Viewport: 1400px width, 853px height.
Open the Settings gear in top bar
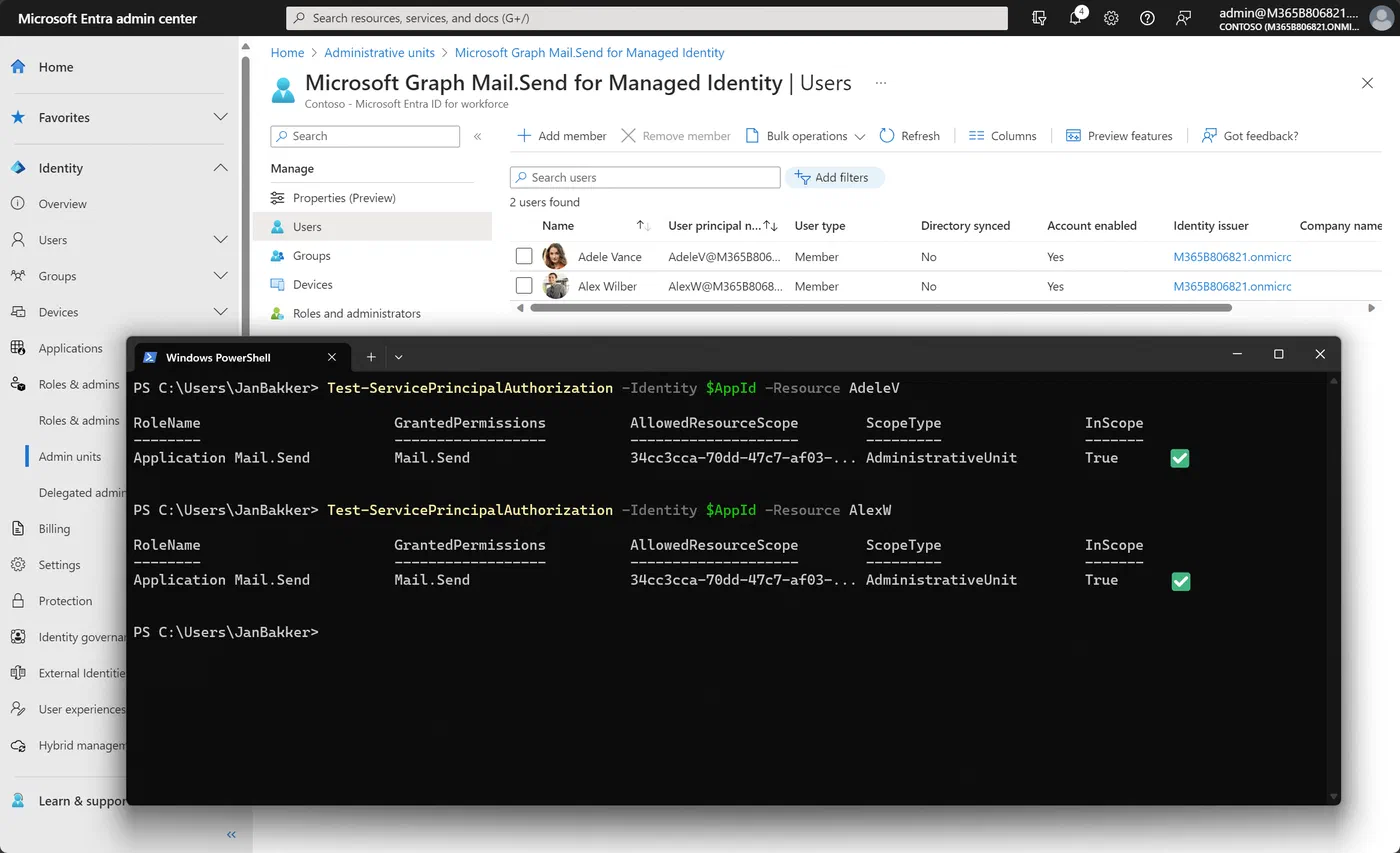[1111, 18]
